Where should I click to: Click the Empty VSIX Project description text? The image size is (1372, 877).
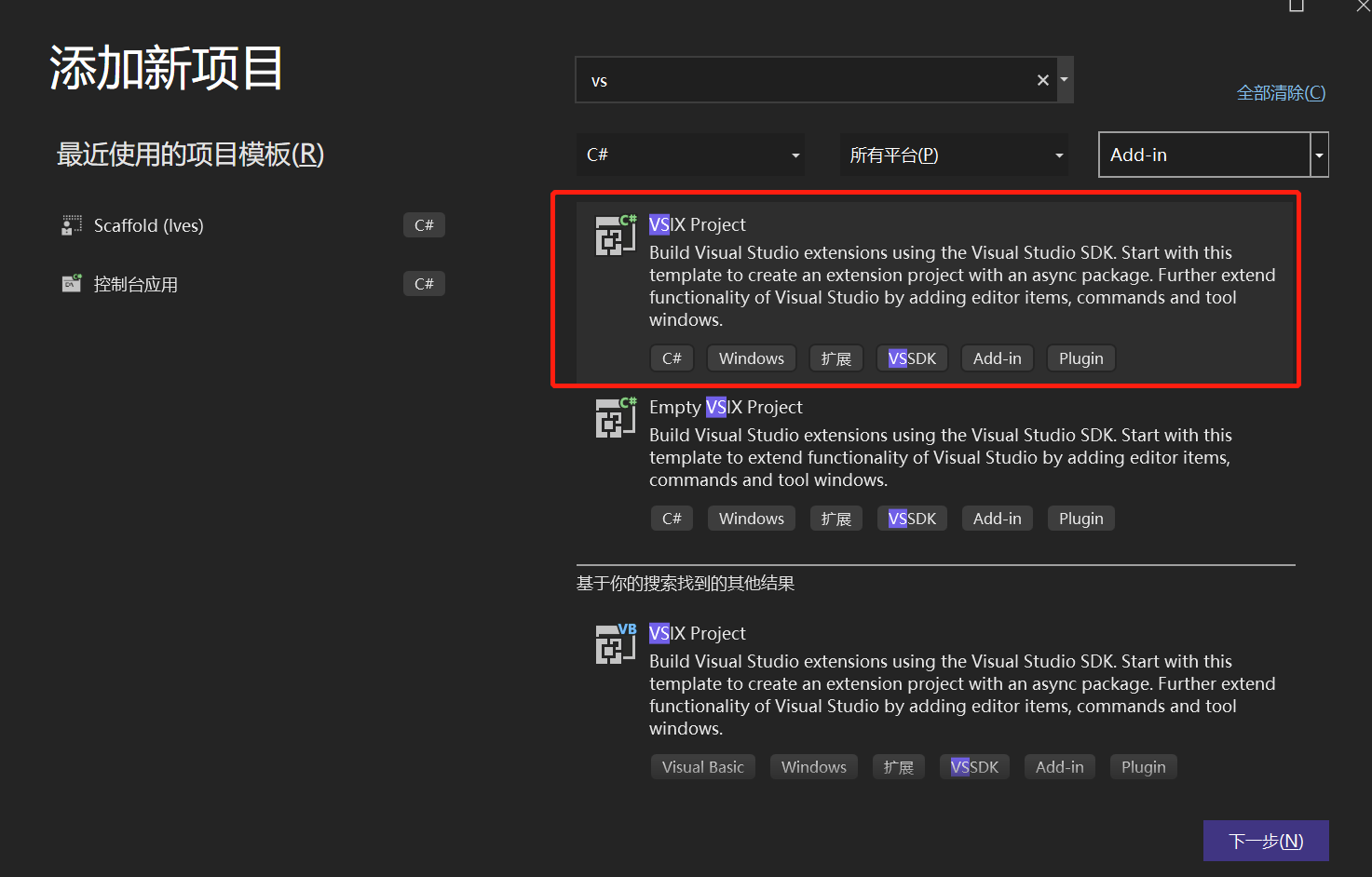(x=941, y=457)
